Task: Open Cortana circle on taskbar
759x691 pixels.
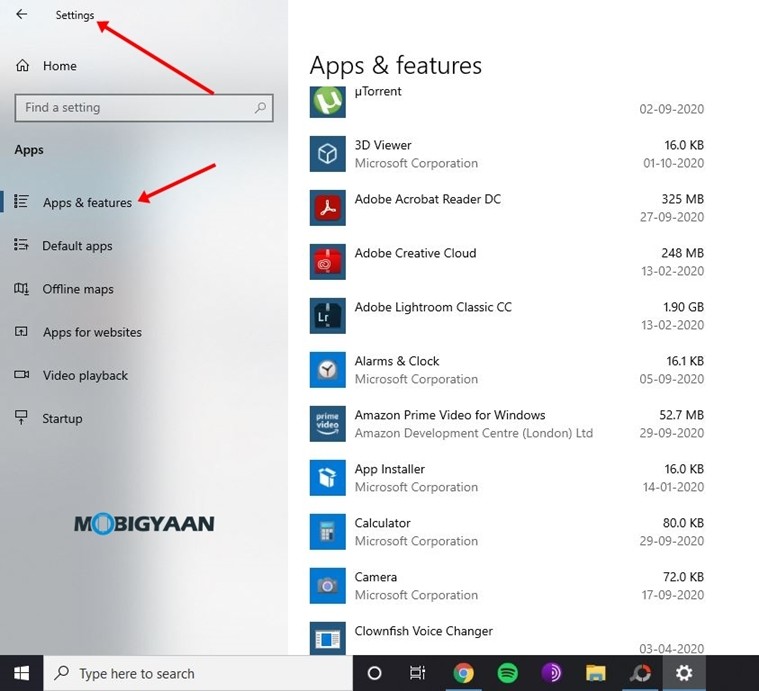Action: [x=375, y=673]
